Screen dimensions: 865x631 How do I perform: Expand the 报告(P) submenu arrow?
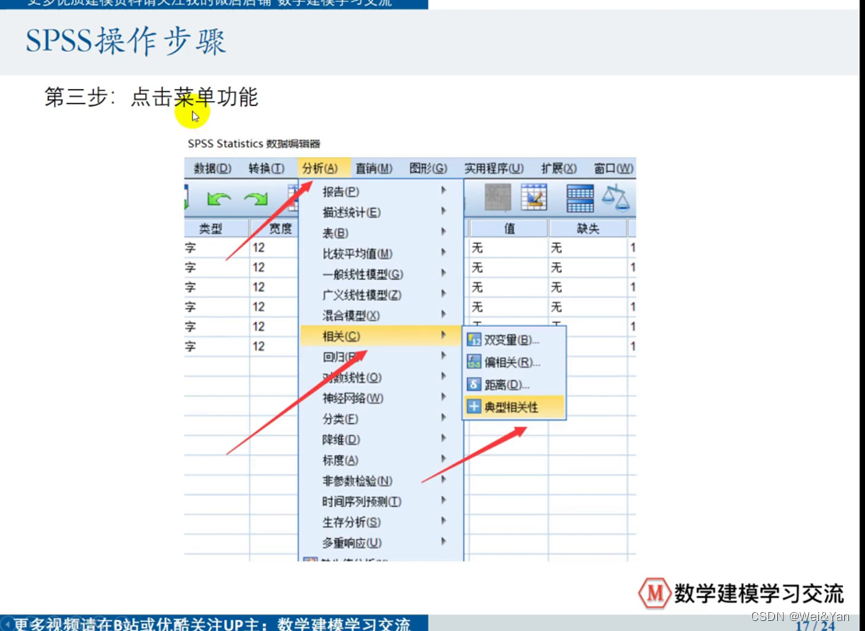coord(444,191)
